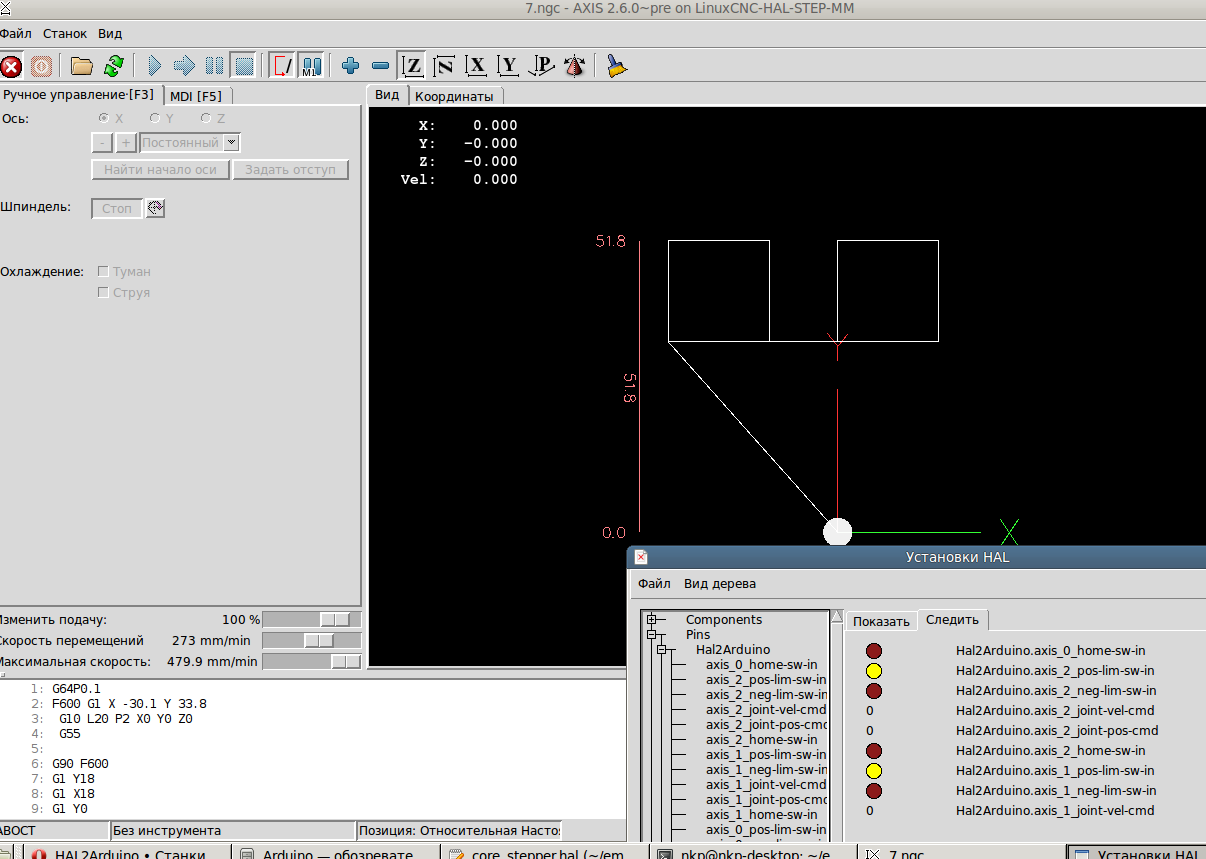
Task: Zoom in with the plus icon
Action: coord(350,67)
